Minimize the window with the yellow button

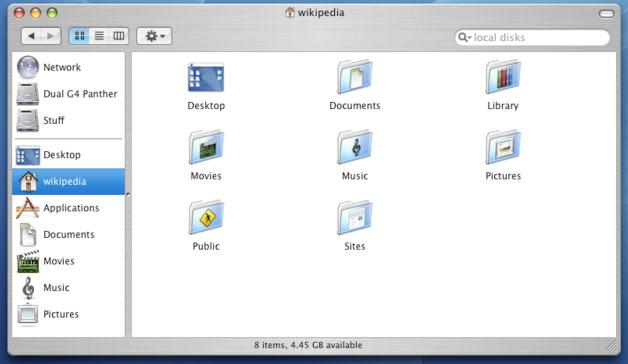pyautogui.click(x=36, y=13)
